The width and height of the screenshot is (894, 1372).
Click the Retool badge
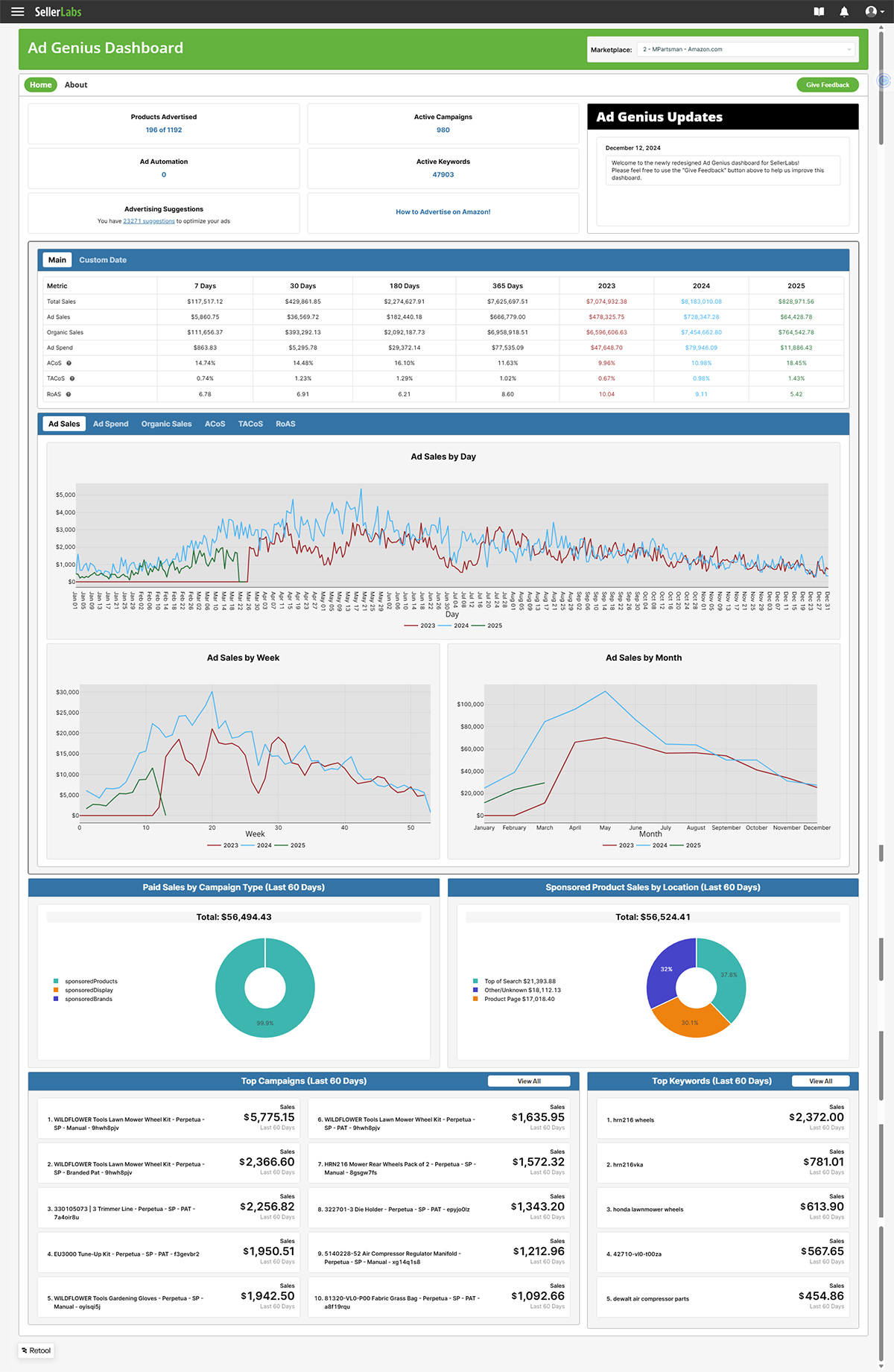click(37, 1350)
